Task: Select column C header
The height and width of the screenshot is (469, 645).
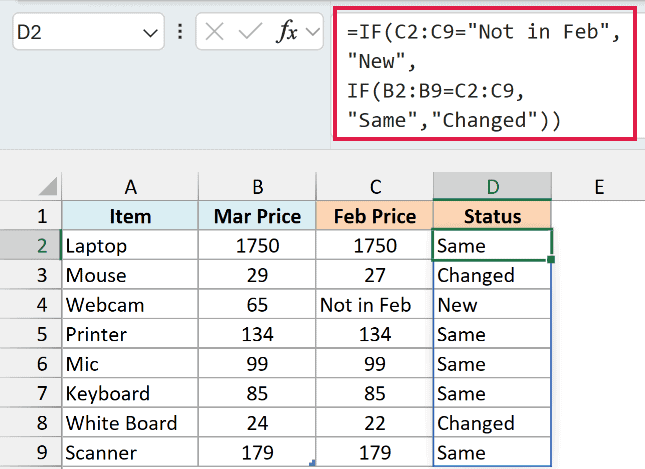Action: pos(375,187)
